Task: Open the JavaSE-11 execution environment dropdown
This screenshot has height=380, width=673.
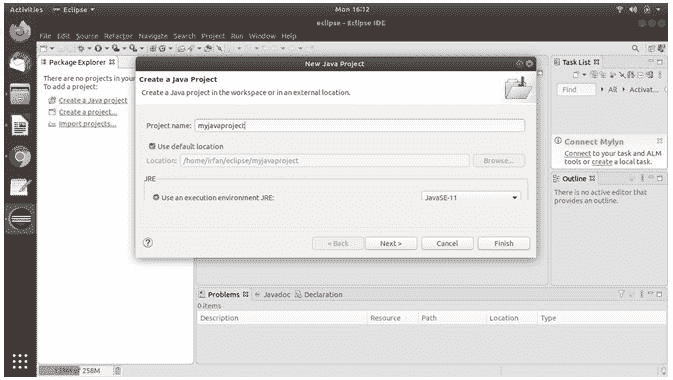Action: 471,198
